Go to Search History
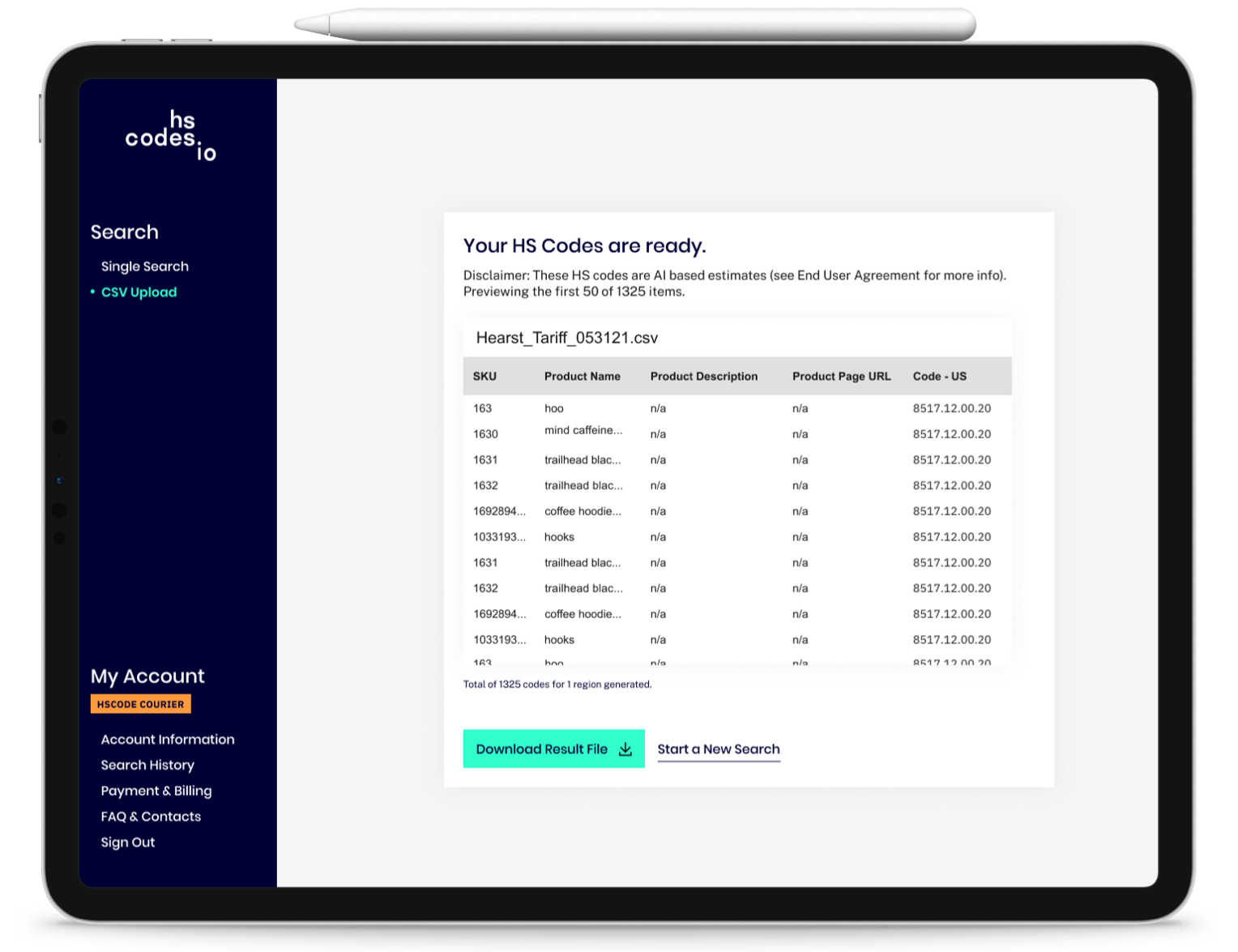The image size is (1238, 952). (147, 766)
